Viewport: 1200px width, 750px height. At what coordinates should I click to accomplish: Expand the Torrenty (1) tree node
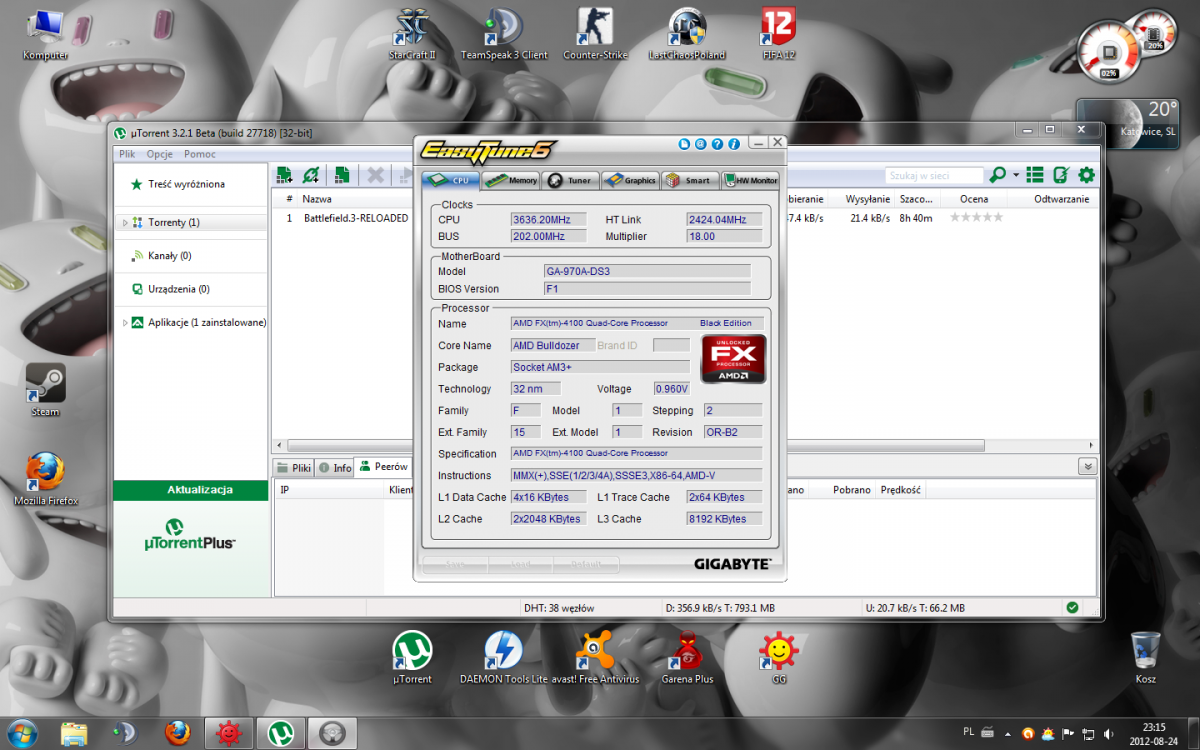coord(125,222)
